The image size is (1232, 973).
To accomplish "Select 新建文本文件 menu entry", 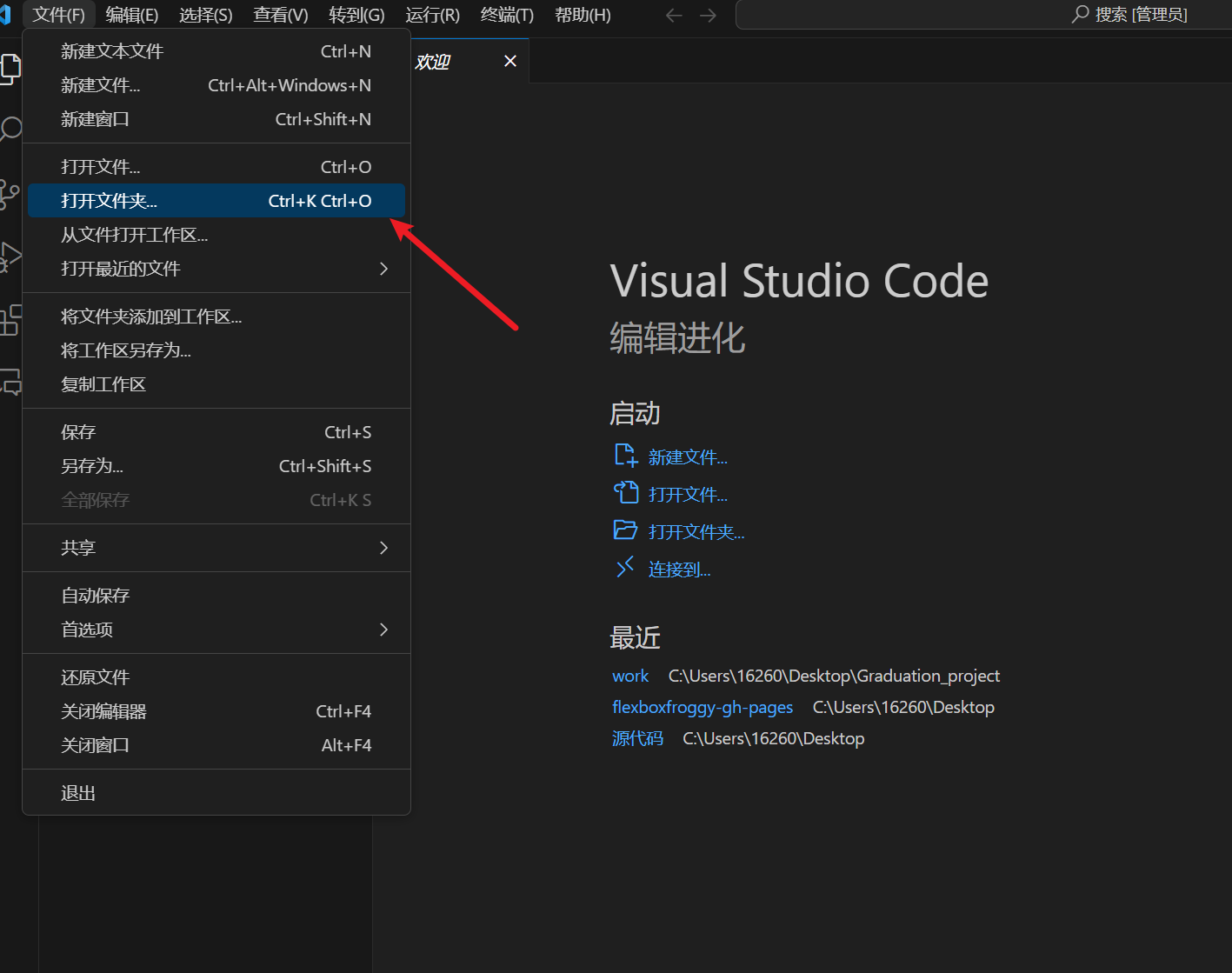I will pos(216,51).
